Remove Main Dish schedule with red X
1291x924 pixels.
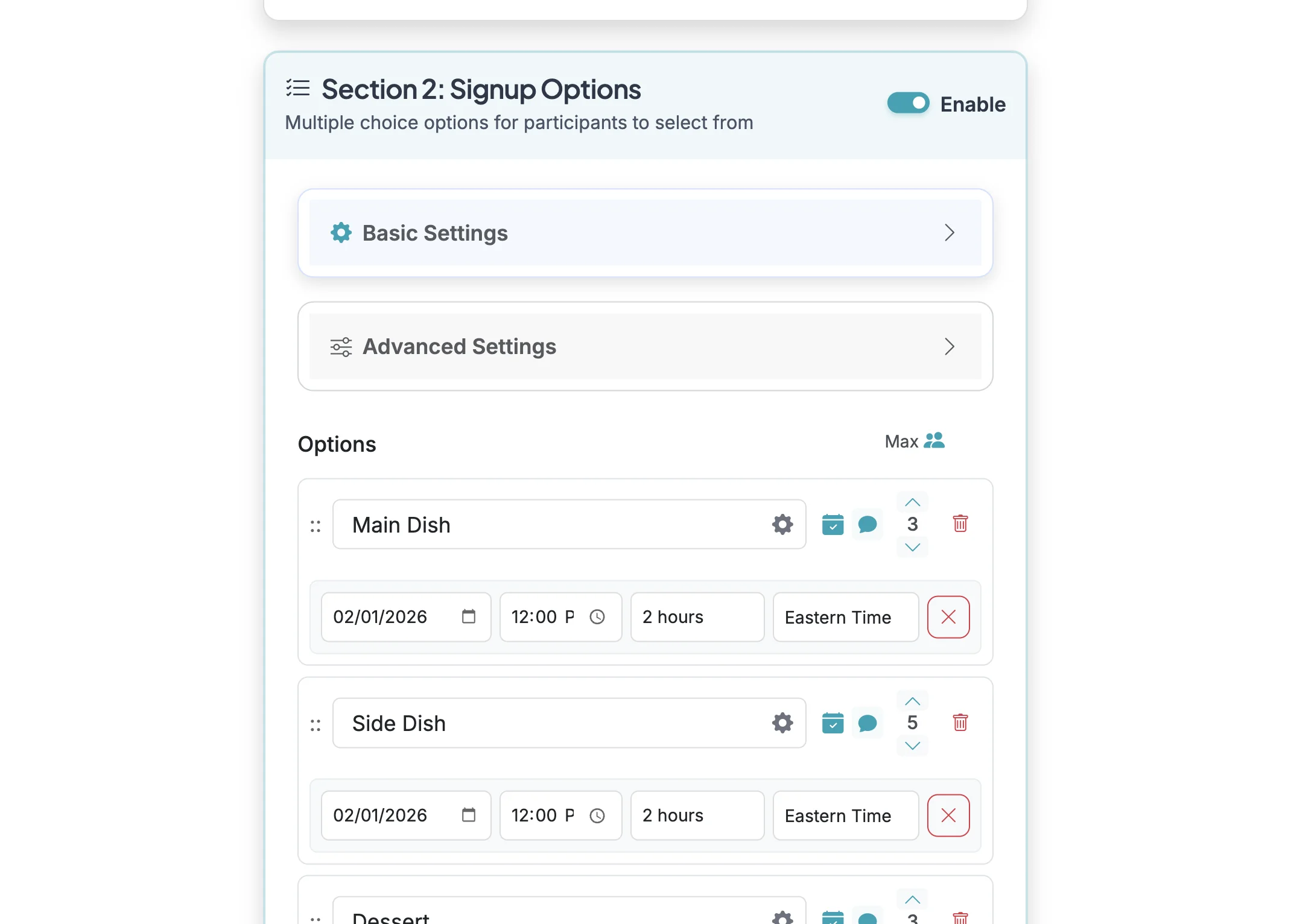[948, 617]
